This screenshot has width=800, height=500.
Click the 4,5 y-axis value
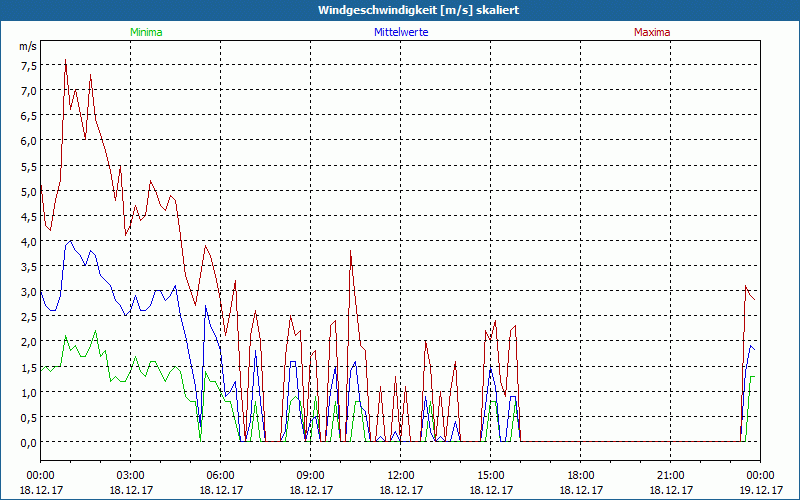pyautogui.click(x=29, y=216)
